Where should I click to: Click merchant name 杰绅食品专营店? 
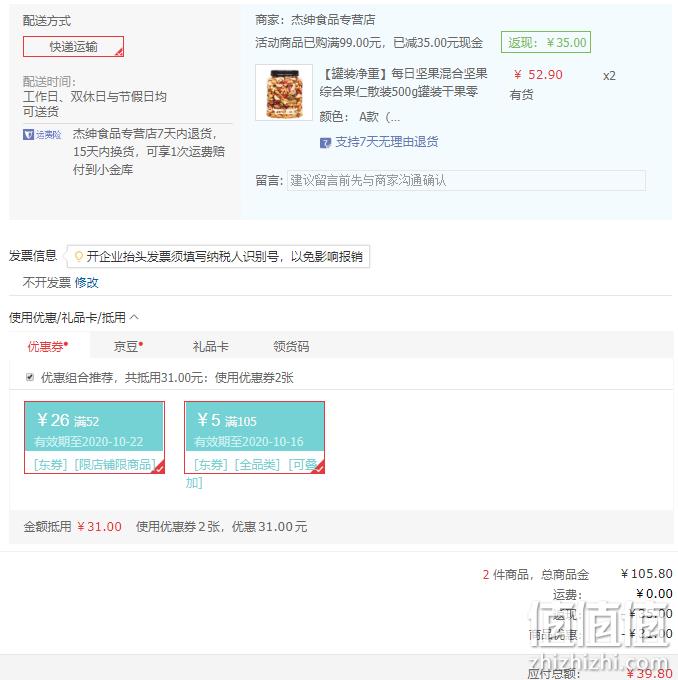pos(333,20)
